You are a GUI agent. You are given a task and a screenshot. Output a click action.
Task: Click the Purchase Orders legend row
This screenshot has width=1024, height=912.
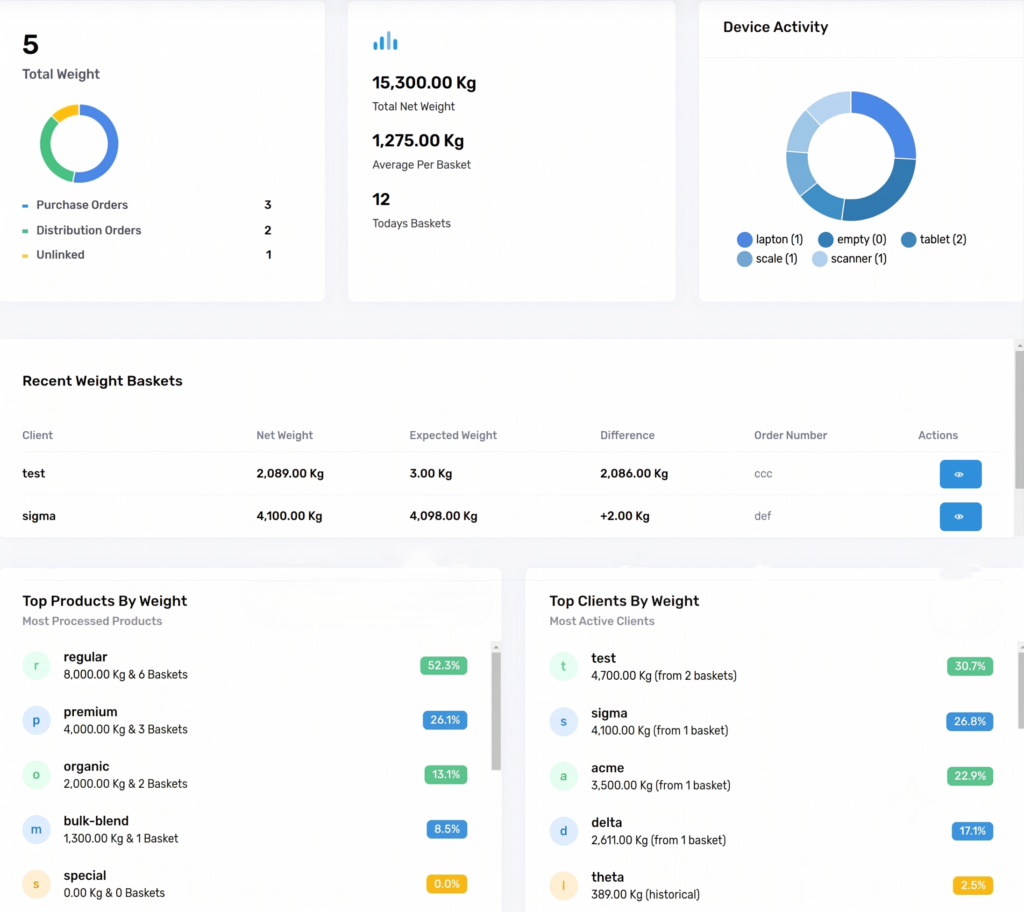pos(147,205)
